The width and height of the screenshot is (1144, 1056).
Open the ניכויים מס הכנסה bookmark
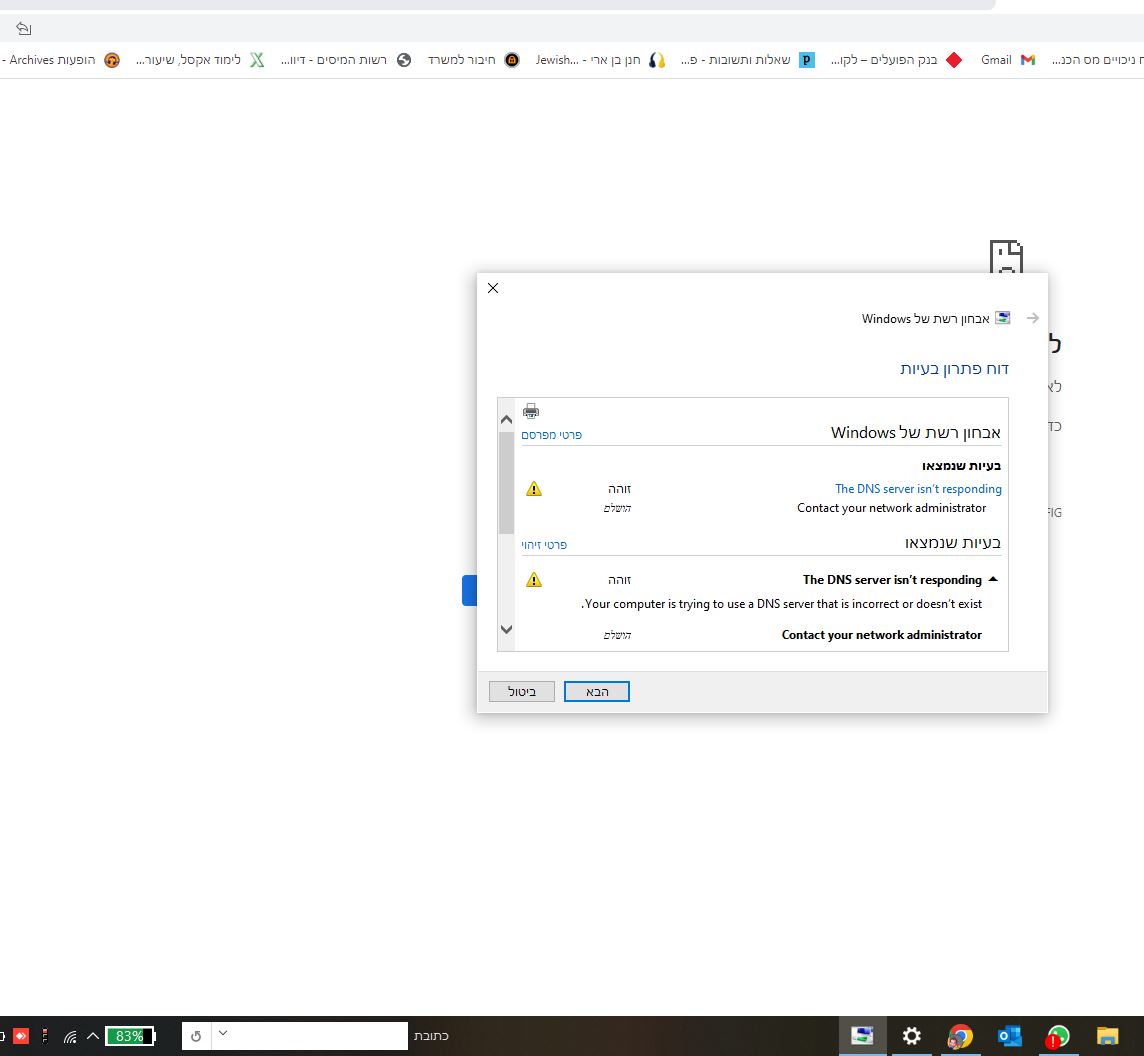[x=1097, y=60]
